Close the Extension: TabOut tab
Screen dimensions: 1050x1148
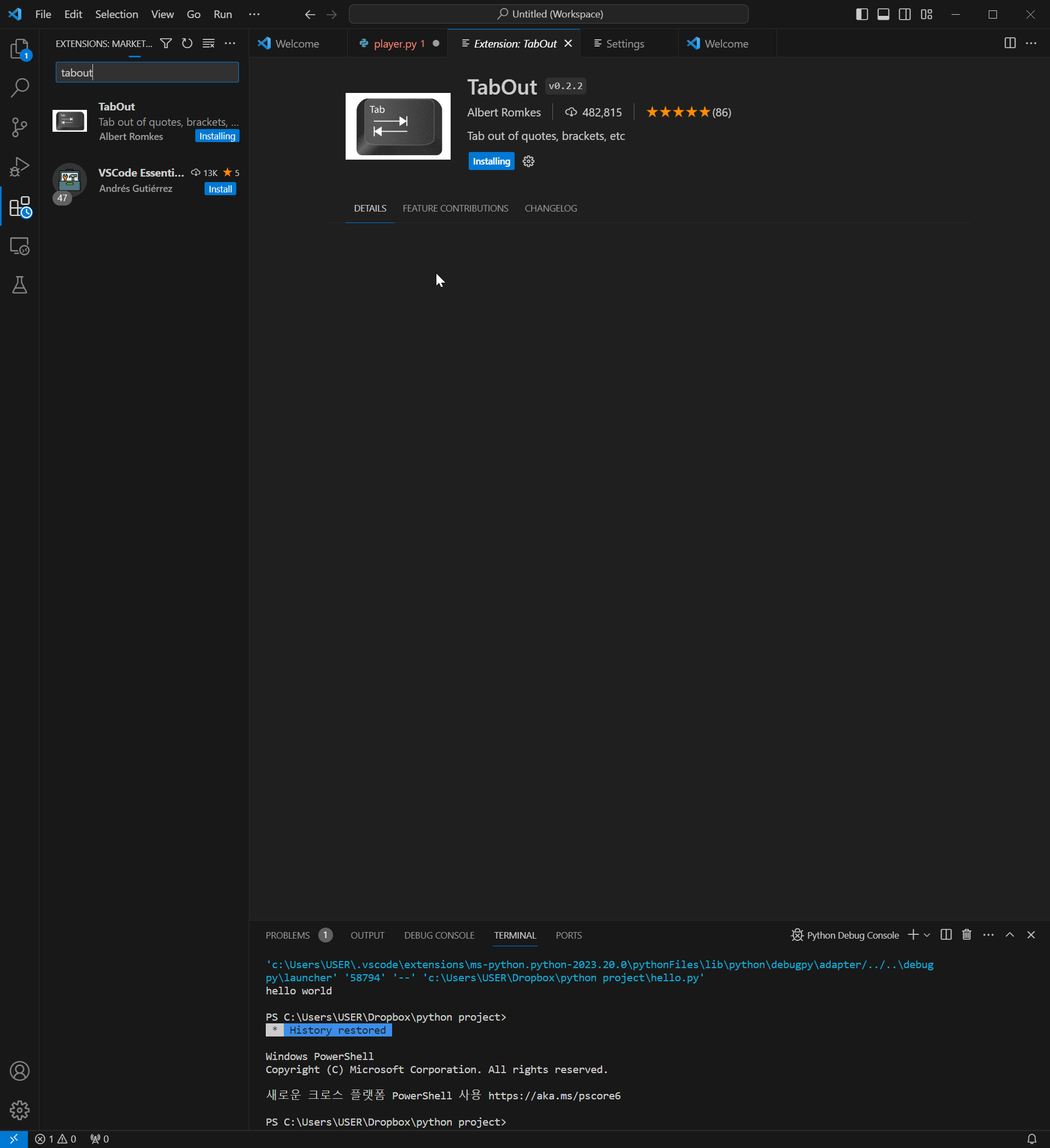[568, 43]
